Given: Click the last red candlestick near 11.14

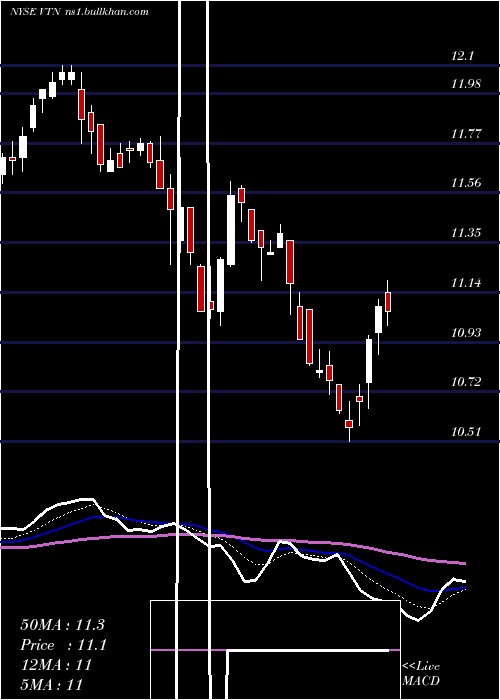Looking at the screenshot, I should (388, 302).
